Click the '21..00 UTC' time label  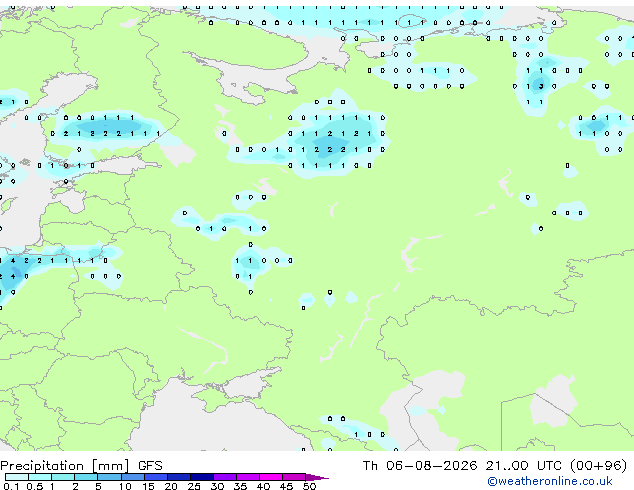(523, 466)
